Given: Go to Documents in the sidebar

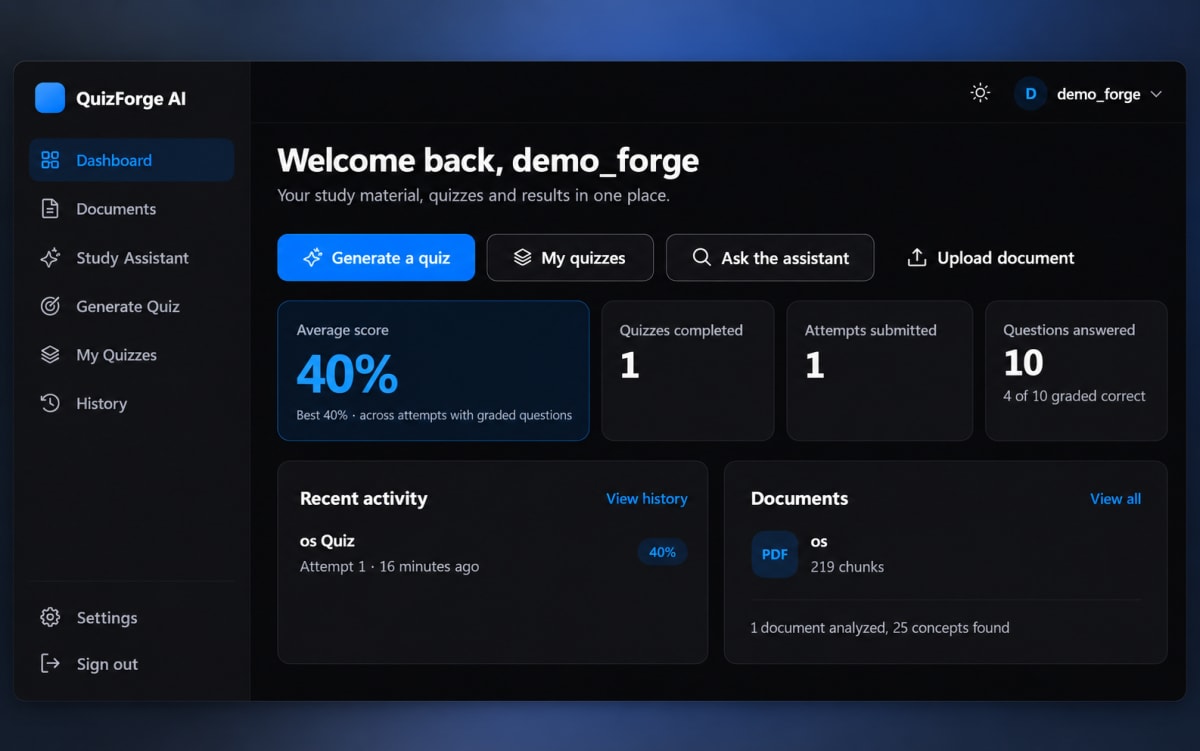Looking at the screenshot, I should (131, 209).
